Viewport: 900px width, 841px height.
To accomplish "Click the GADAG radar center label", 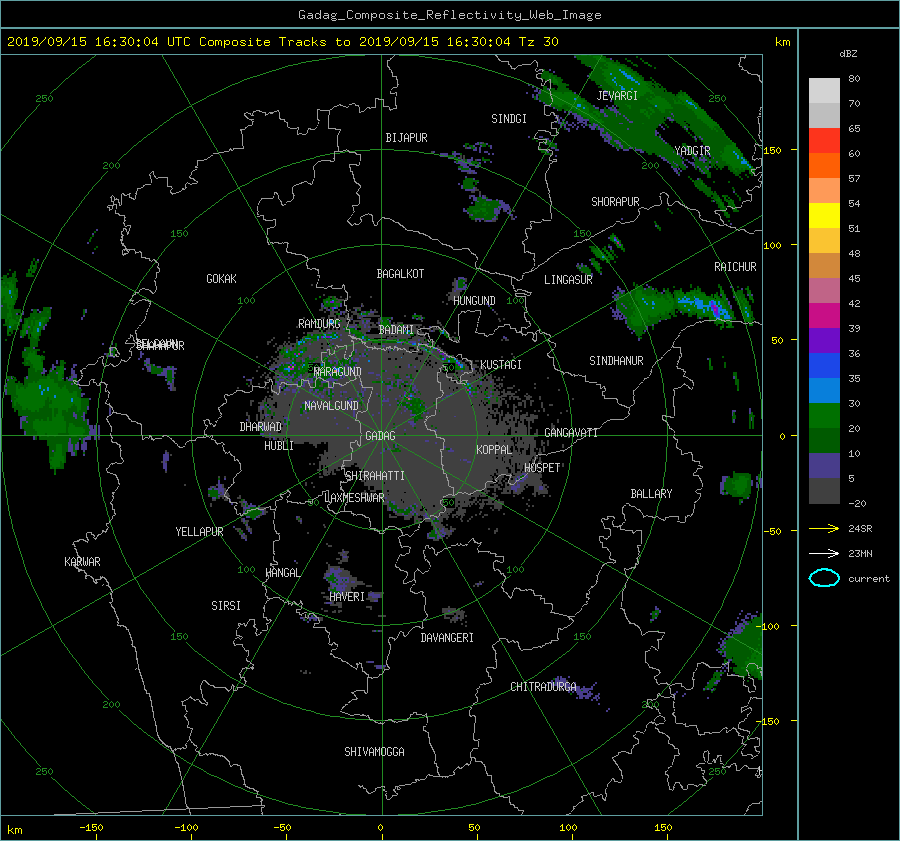I will pos(381,436).
